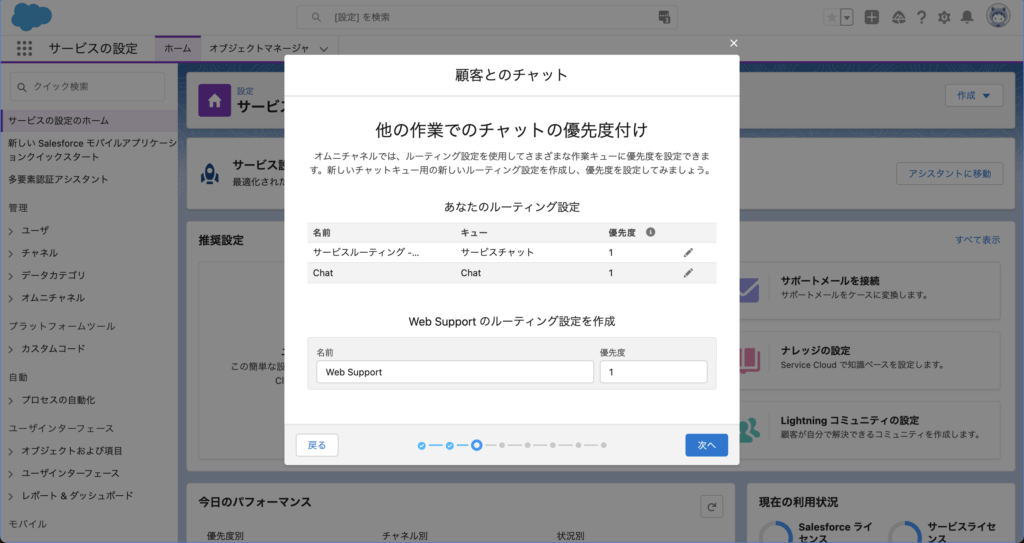The width and height of the screenshot is (1024, 543).
Task: Switch to the ホーム tab
Action: pyautogui.click(x=178, y=48)
